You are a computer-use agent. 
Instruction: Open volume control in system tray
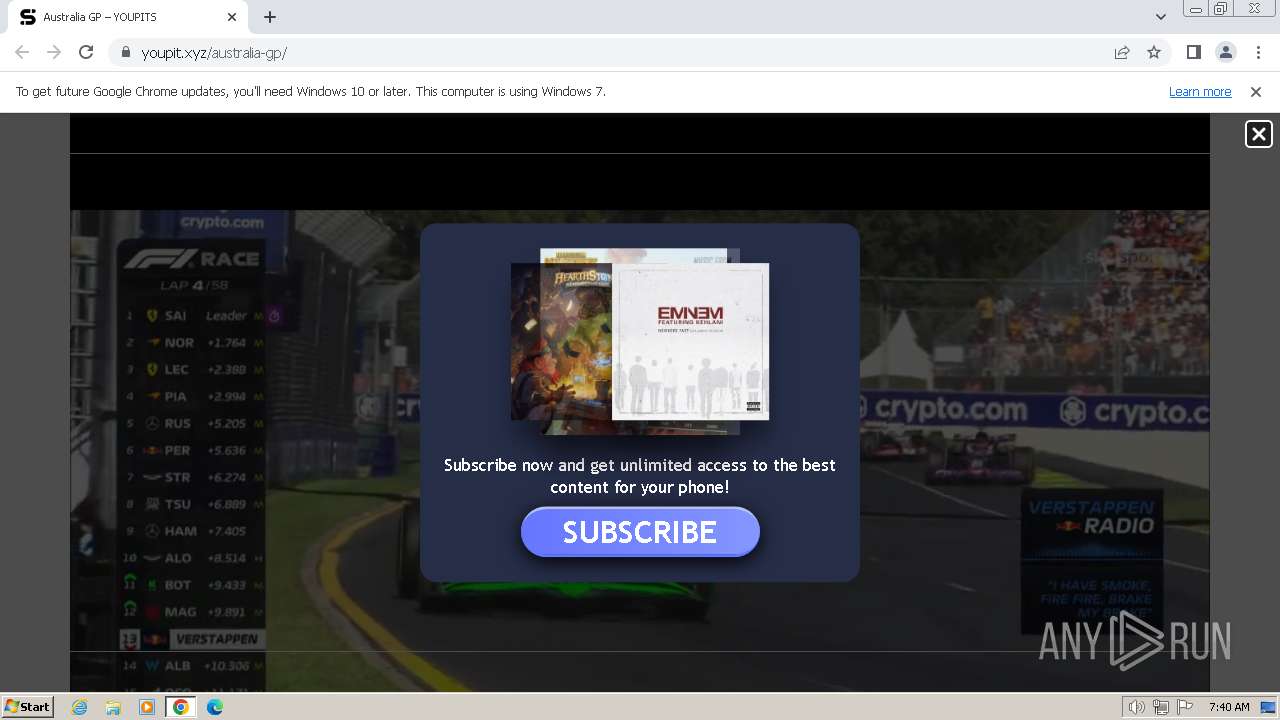pyautogui.click(x=1137, y=707)
